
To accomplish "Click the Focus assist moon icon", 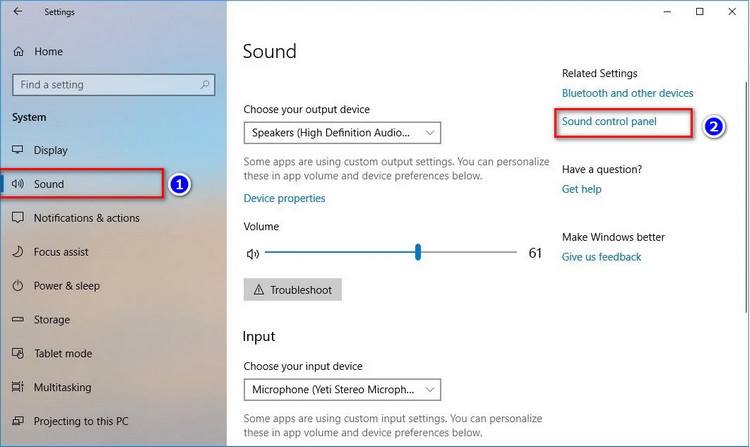I will pyautogui.click(x=18, y=251).
